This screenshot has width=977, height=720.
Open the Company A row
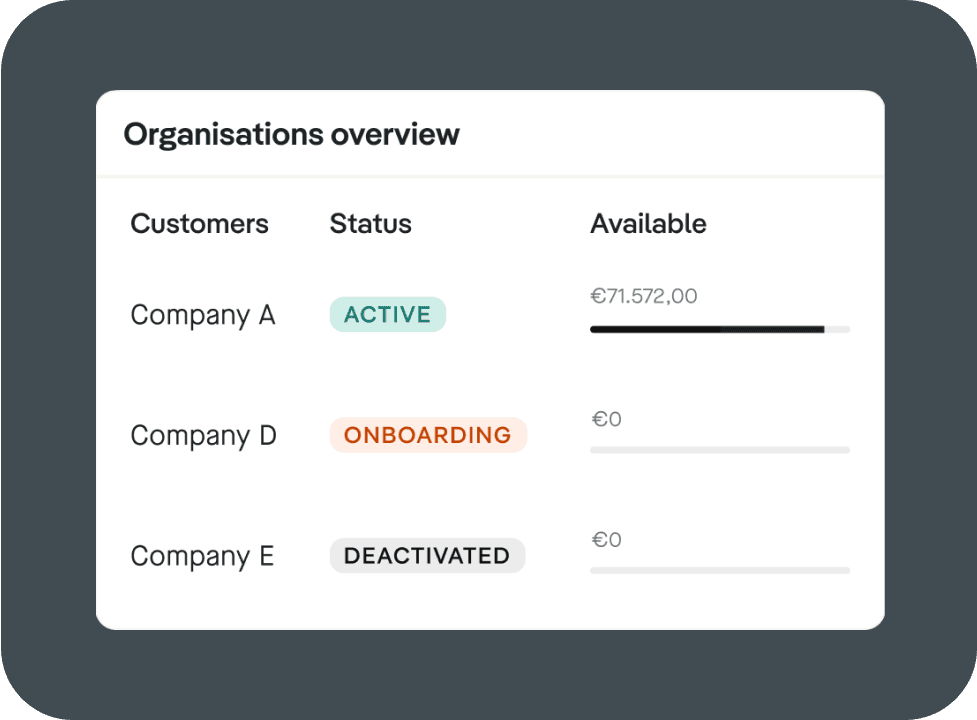pyautogui.click(x=490, y=315)
